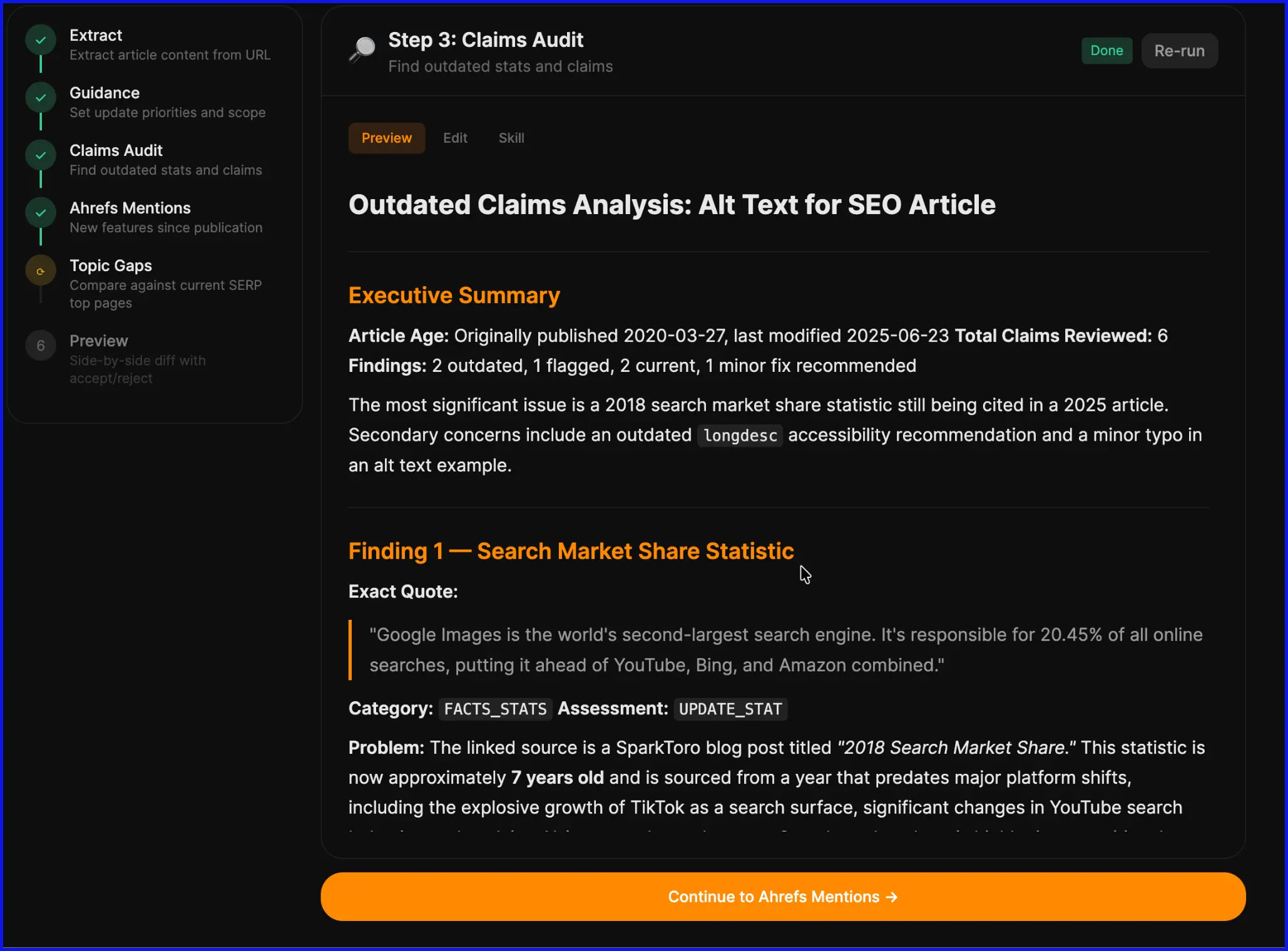Viewport: 1288px width, 951px height.
Task: Click the magnifying glass icon beside Step 3
Action: 362,49
